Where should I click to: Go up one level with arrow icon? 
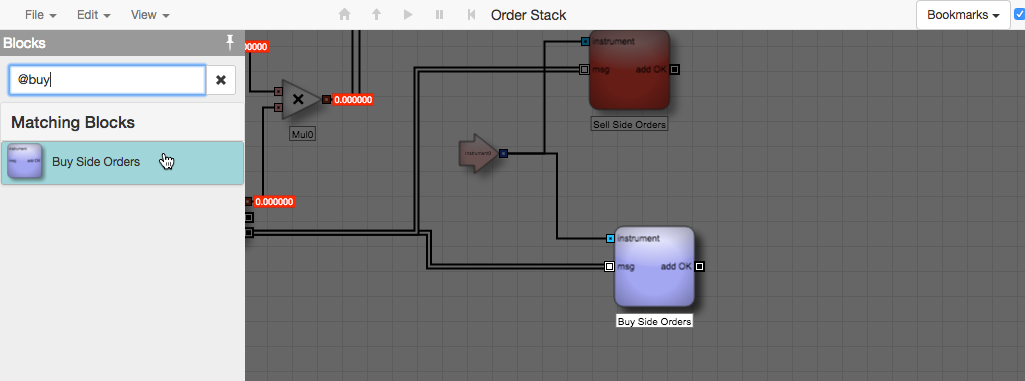(377, 14)
